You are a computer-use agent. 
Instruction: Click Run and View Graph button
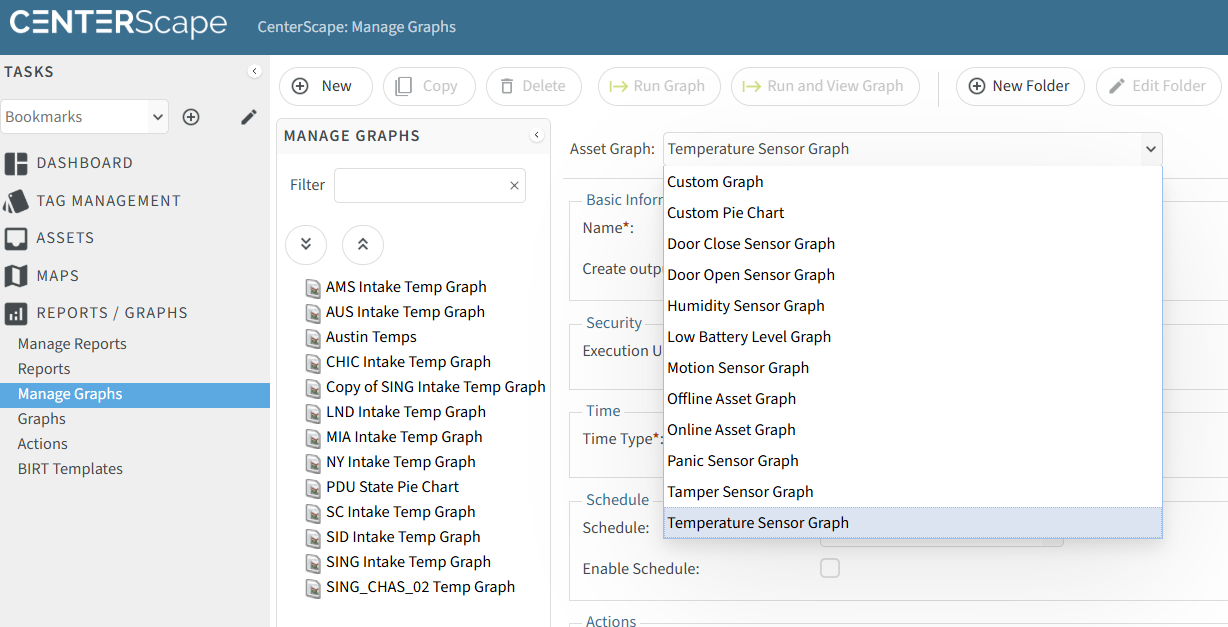825,86
